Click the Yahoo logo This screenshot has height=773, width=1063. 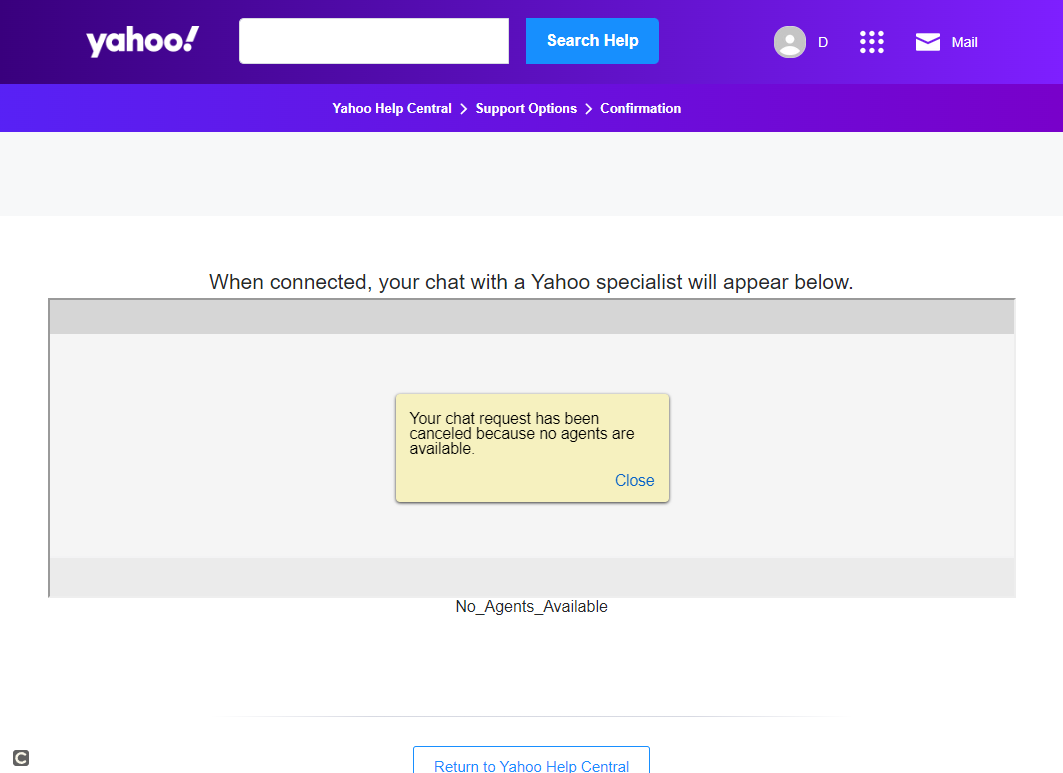tap(142, 41)
